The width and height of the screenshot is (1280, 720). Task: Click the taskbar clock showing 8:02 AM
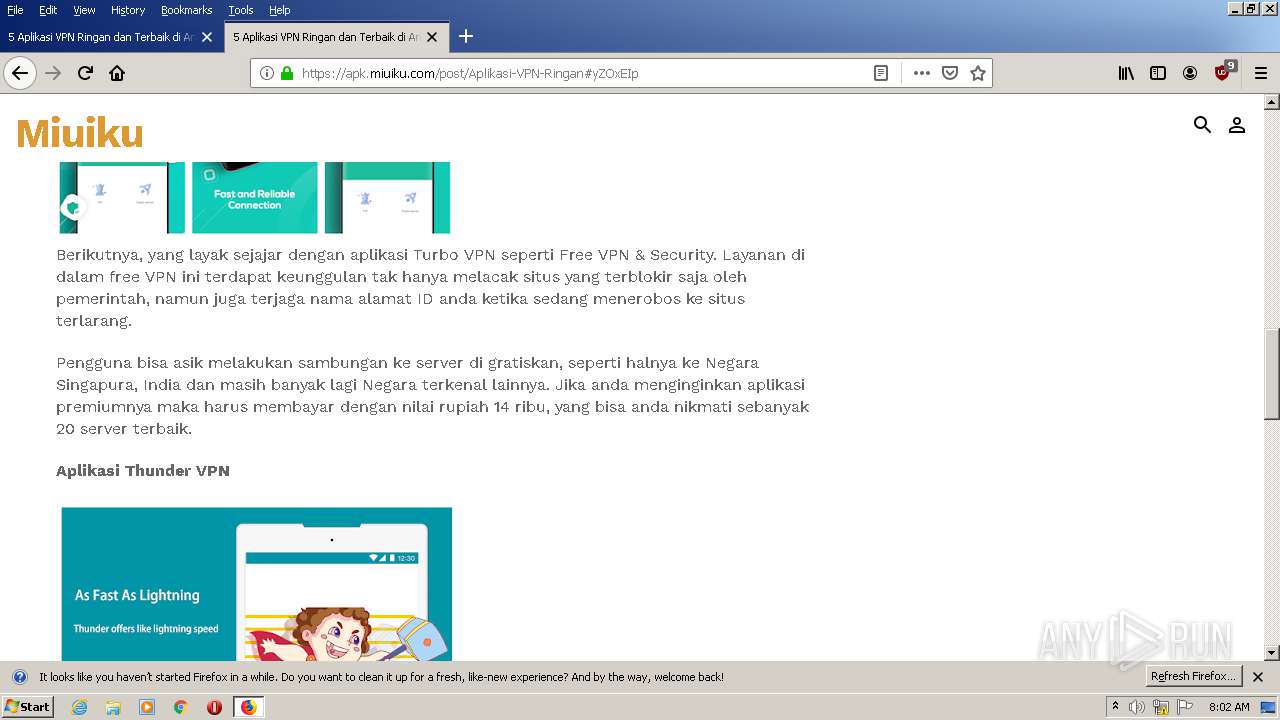tap(1229, 707)
